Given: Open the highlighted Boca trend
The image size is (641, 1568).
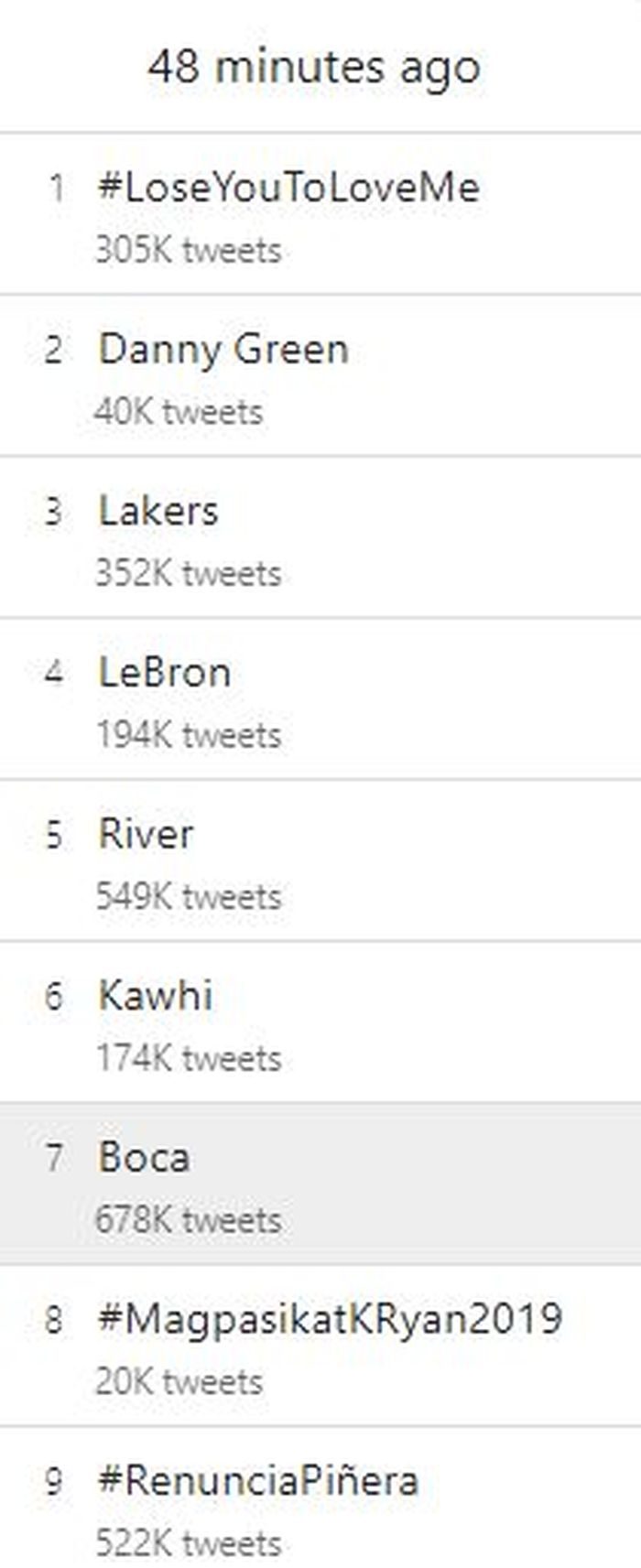Looking at the screenshot, I should tap(145, 1157).
